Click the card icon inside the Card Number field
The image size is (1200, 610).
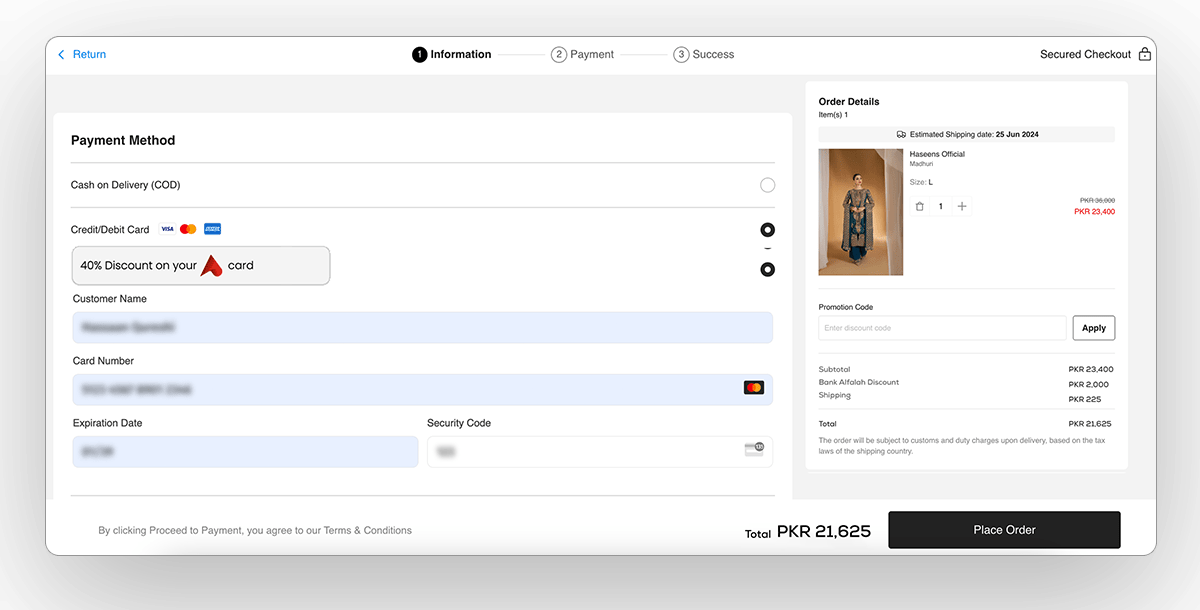[x=754, y=388]
